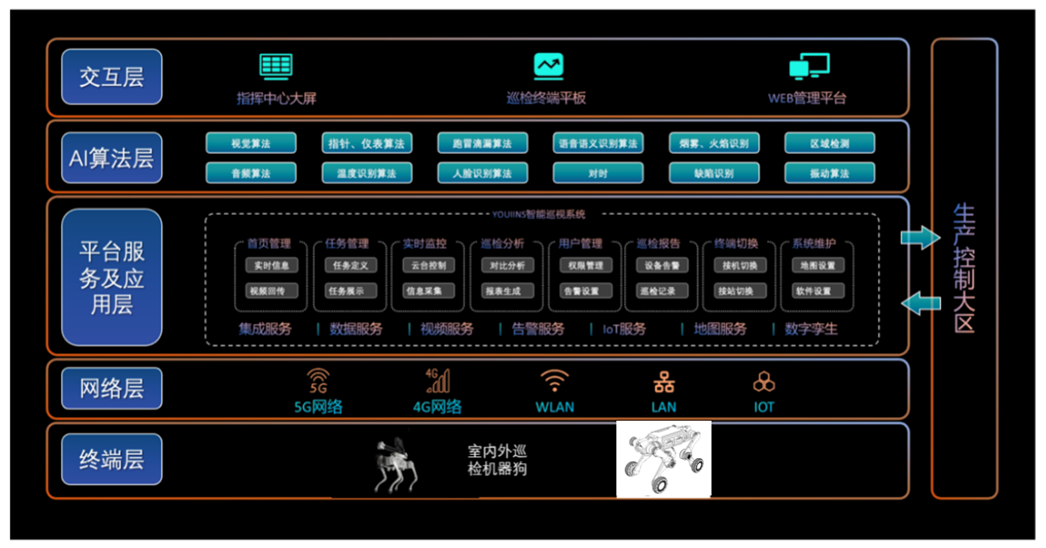
Task: Select the 振动算法 button
Action: (x=829, y=173)
